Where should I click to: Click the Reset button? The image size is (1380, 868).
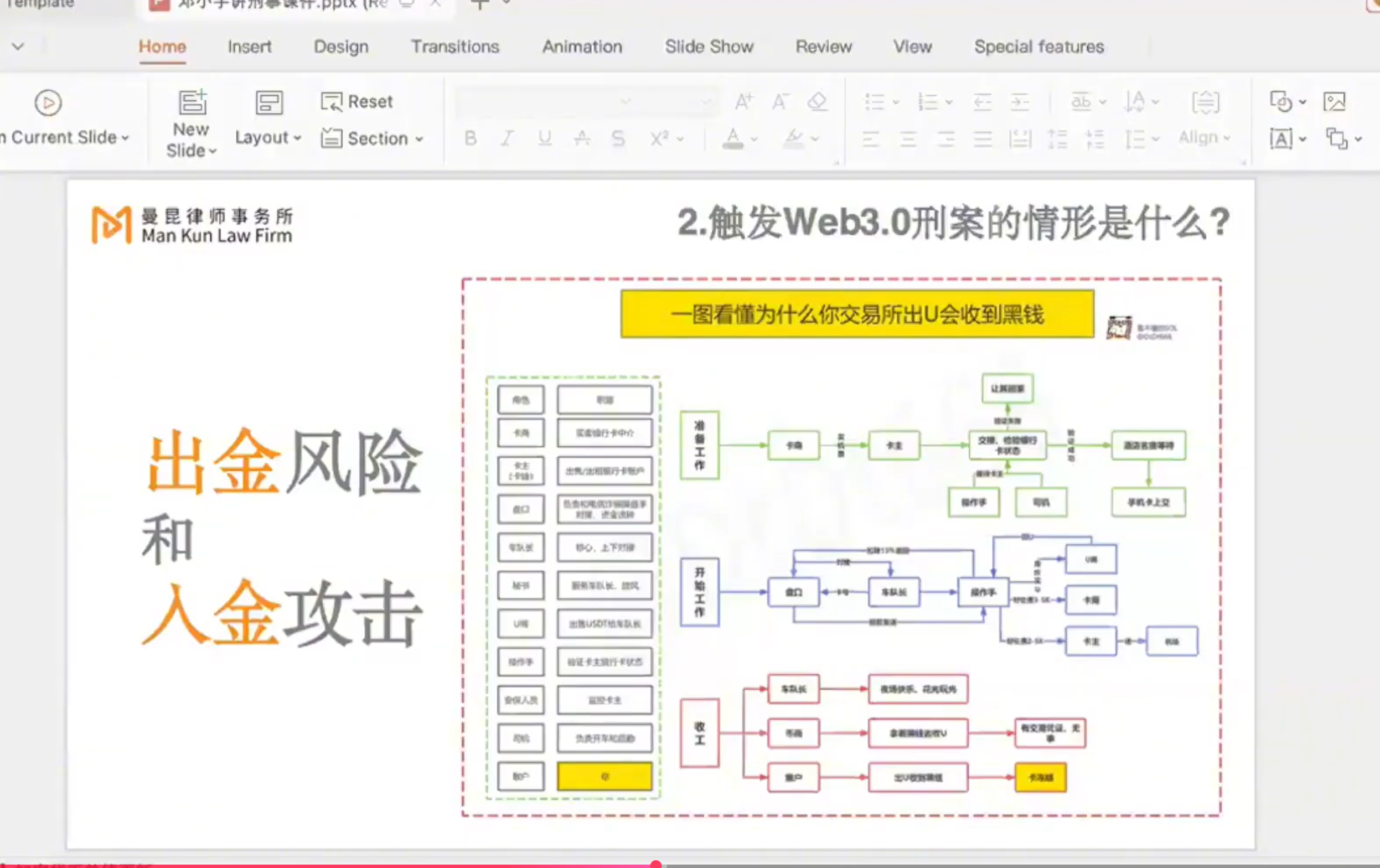[x=356, y=102]
